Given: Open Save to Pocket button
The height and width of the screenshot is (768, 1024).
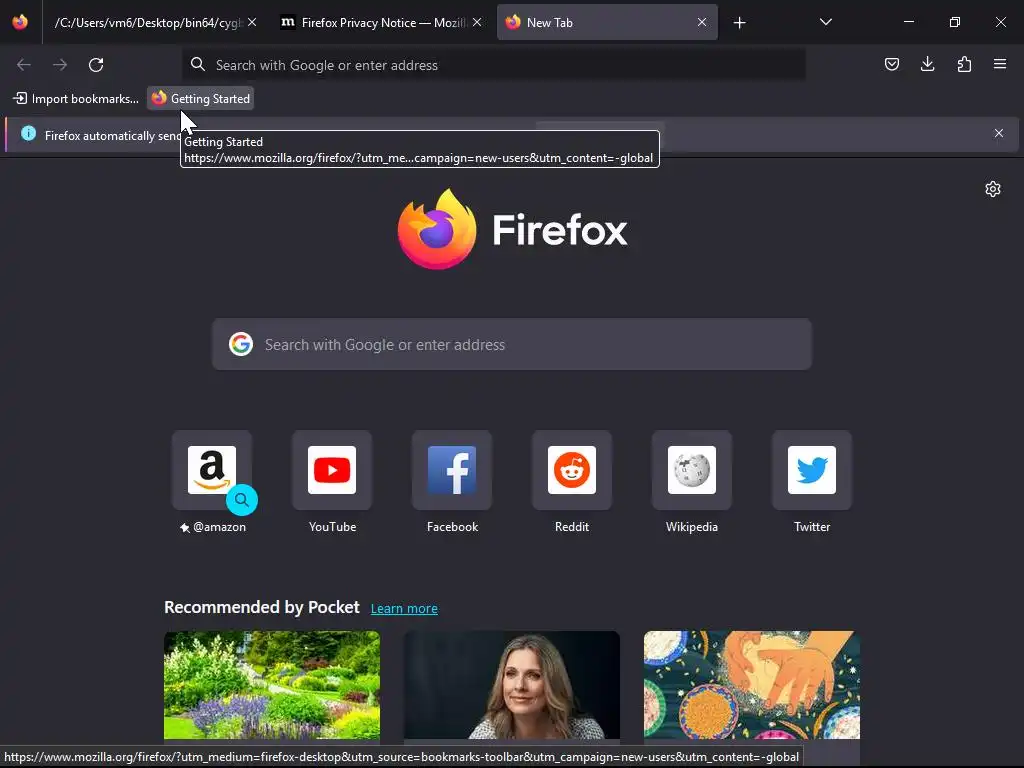Looking at the screenshot, I should (x=891, y=64).
